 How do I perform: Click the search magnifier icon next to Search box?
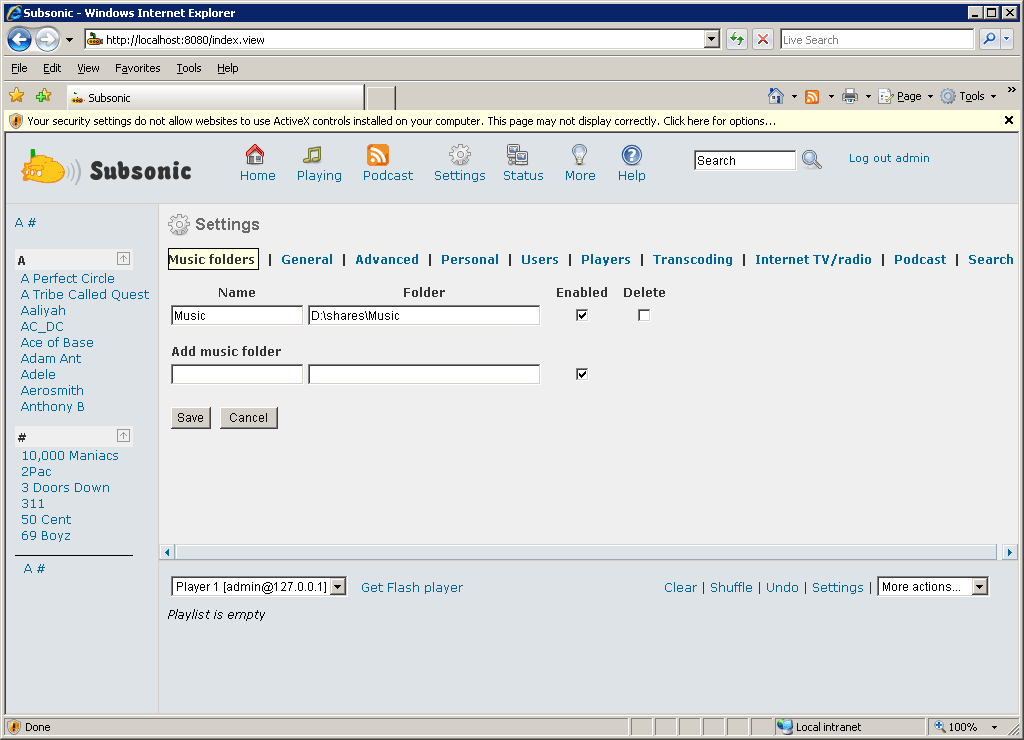pyautogui.click(x=812, y=160)
